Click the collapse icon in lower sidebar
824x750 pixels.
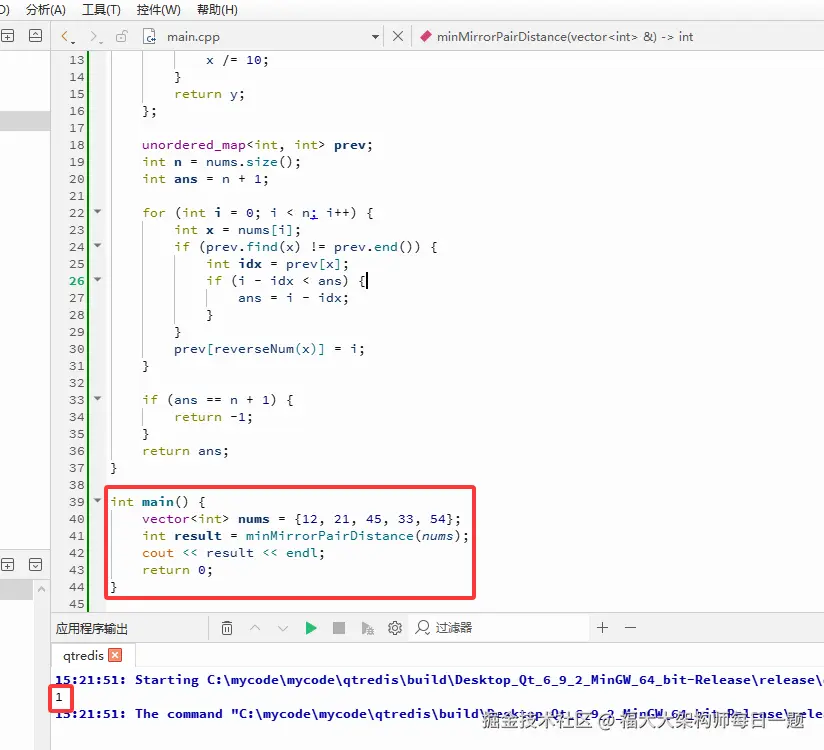(35, 564)
